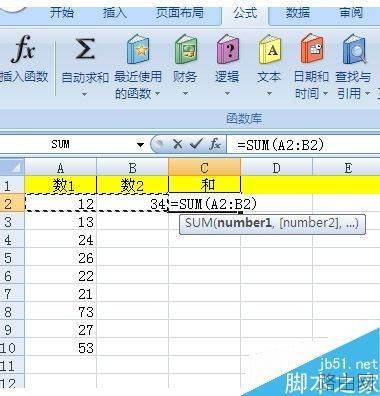Switch to the Page Layout (页面布局) tab

(180, 13)
